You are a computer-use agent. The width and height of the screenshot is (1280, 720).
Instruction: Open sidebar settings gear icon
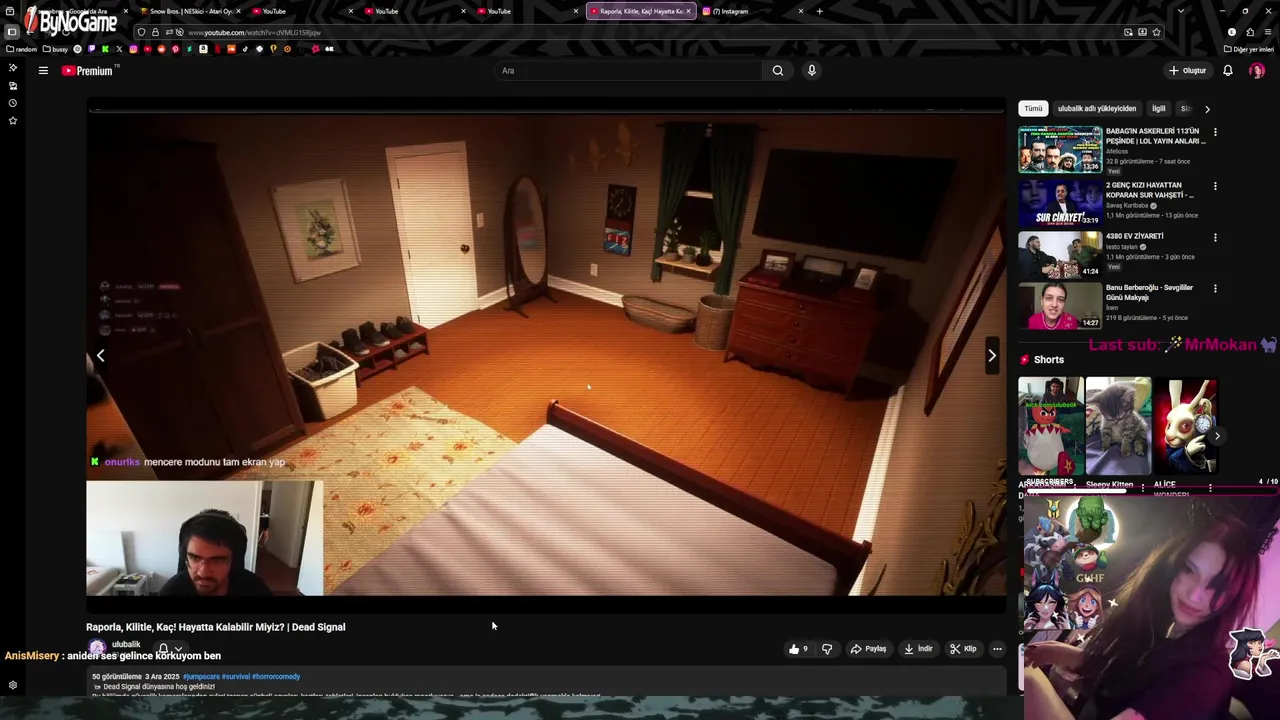[x=13, y=685]
